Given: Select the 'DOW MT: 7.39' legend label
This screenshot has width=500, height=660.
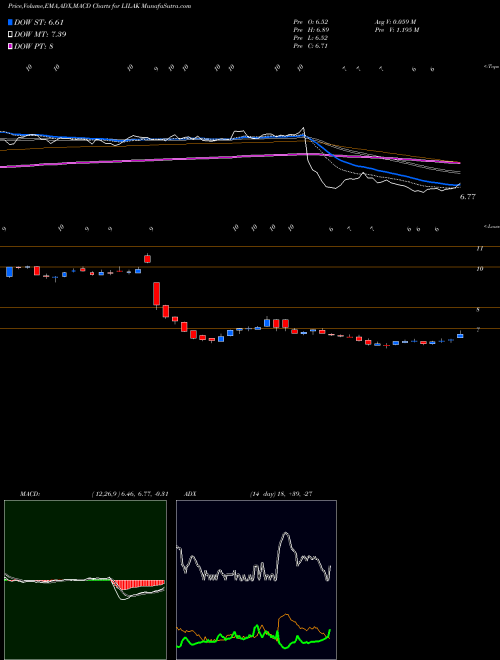Looking at the screenshot, I should [40, 35].
